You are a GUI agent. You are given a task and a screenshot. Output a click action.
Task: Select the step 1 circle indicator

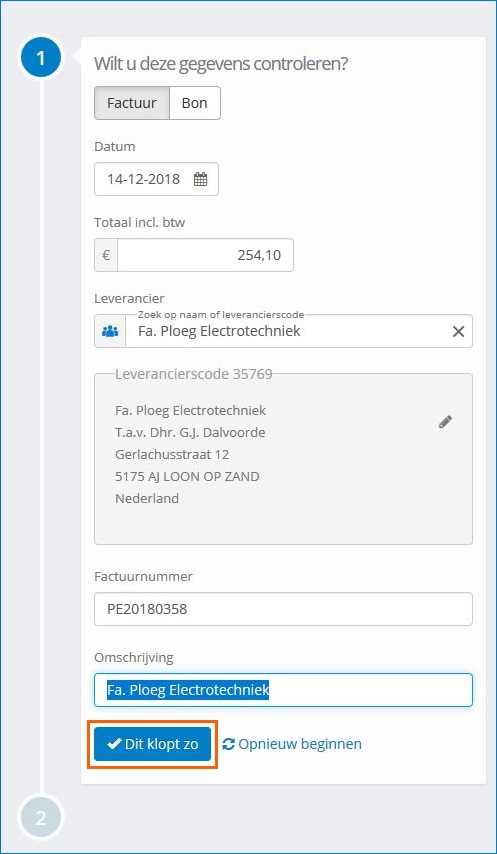pos(41,57)
